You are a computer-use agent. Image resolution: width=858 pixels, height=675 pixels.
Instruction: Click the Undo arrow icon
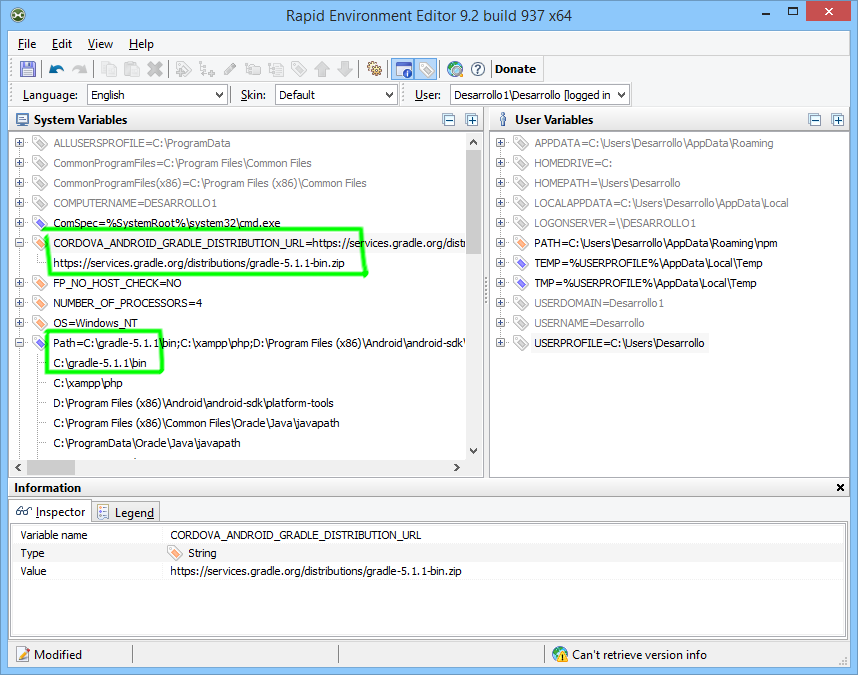point(56,69)
